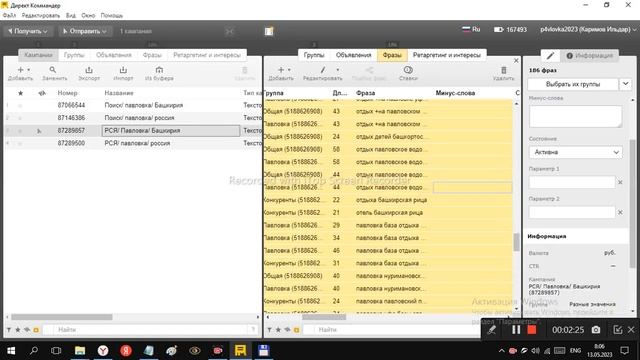Expand arrow next to Выбрать их группы
The image size is (640, 360).
(x=625, y=84)
